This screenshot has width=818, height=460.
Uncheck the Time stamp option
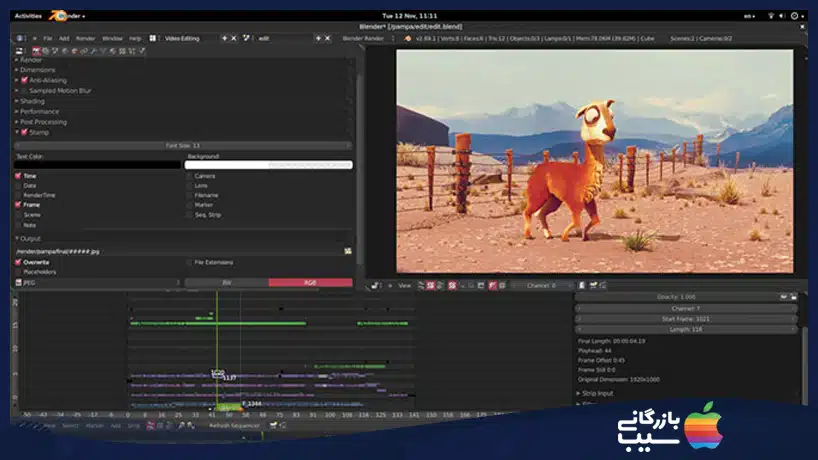[18, 176]
